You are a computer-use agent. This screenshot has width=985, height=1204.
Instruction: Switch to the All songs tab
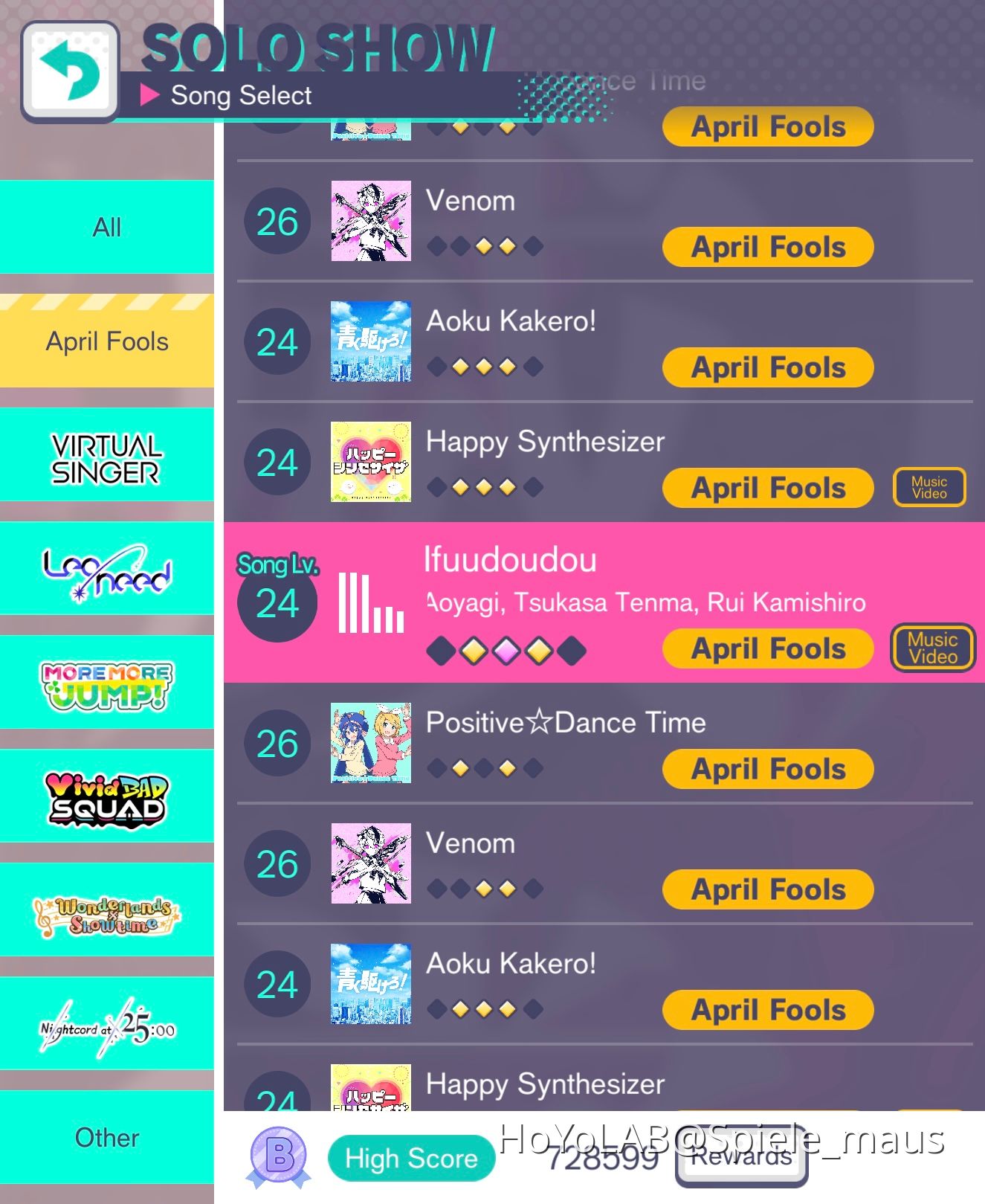(107, 227)
